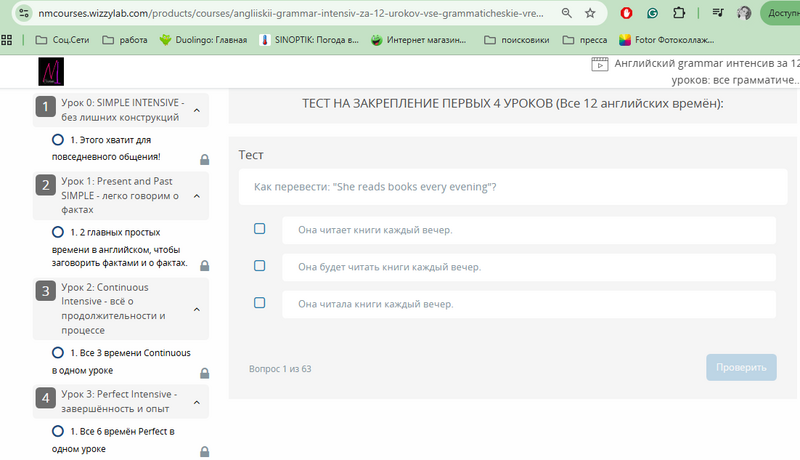Open lesson Все 6 времён Perfect в одном уроке
The height and width of the screenshot is (460, 800).
pyautogui.click(x=113, y=440)
